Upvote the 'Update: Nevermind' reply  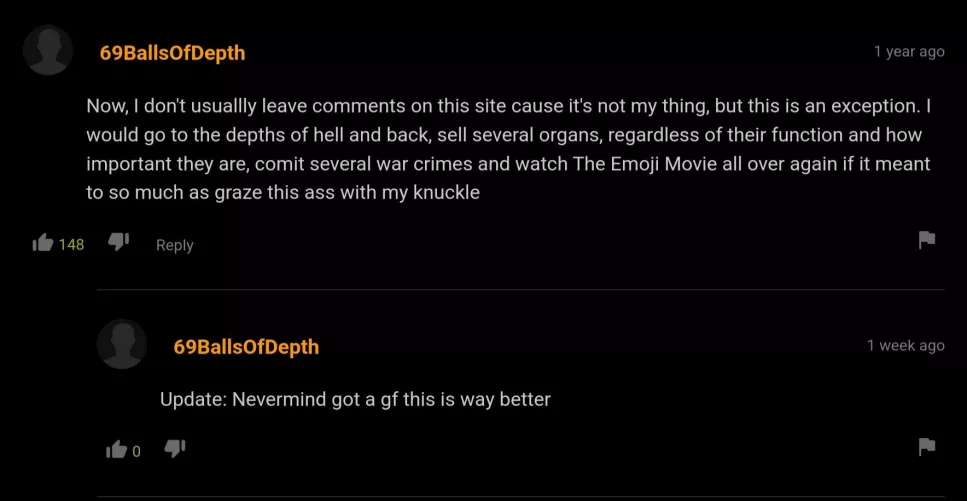116,450
